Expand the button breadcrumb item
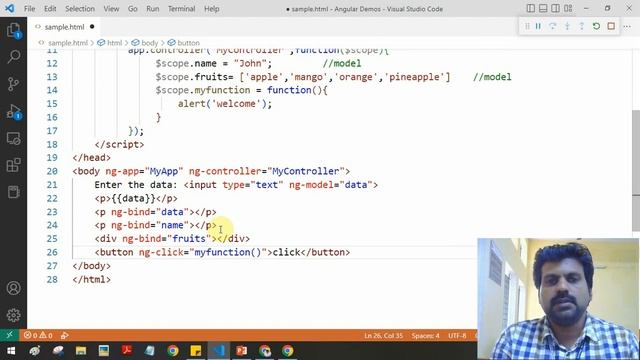Viewport: 640px width, 360px height. (x=189, y=43)
